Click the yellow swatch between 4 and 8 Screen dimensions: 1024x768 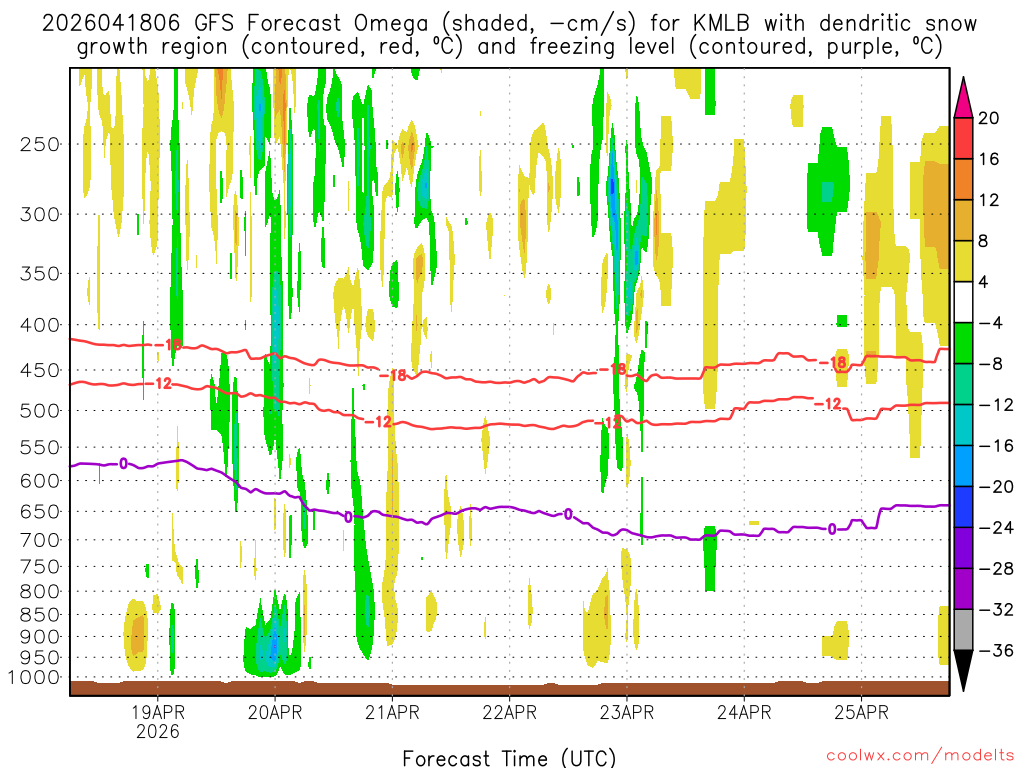click(x=963, y=261)
